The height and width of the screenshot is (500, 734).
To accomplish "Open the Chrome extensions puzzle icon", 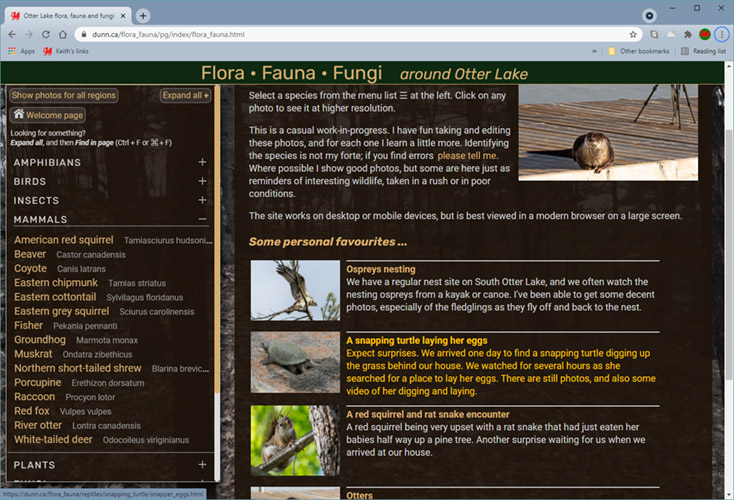I will [x=687, y=34].
